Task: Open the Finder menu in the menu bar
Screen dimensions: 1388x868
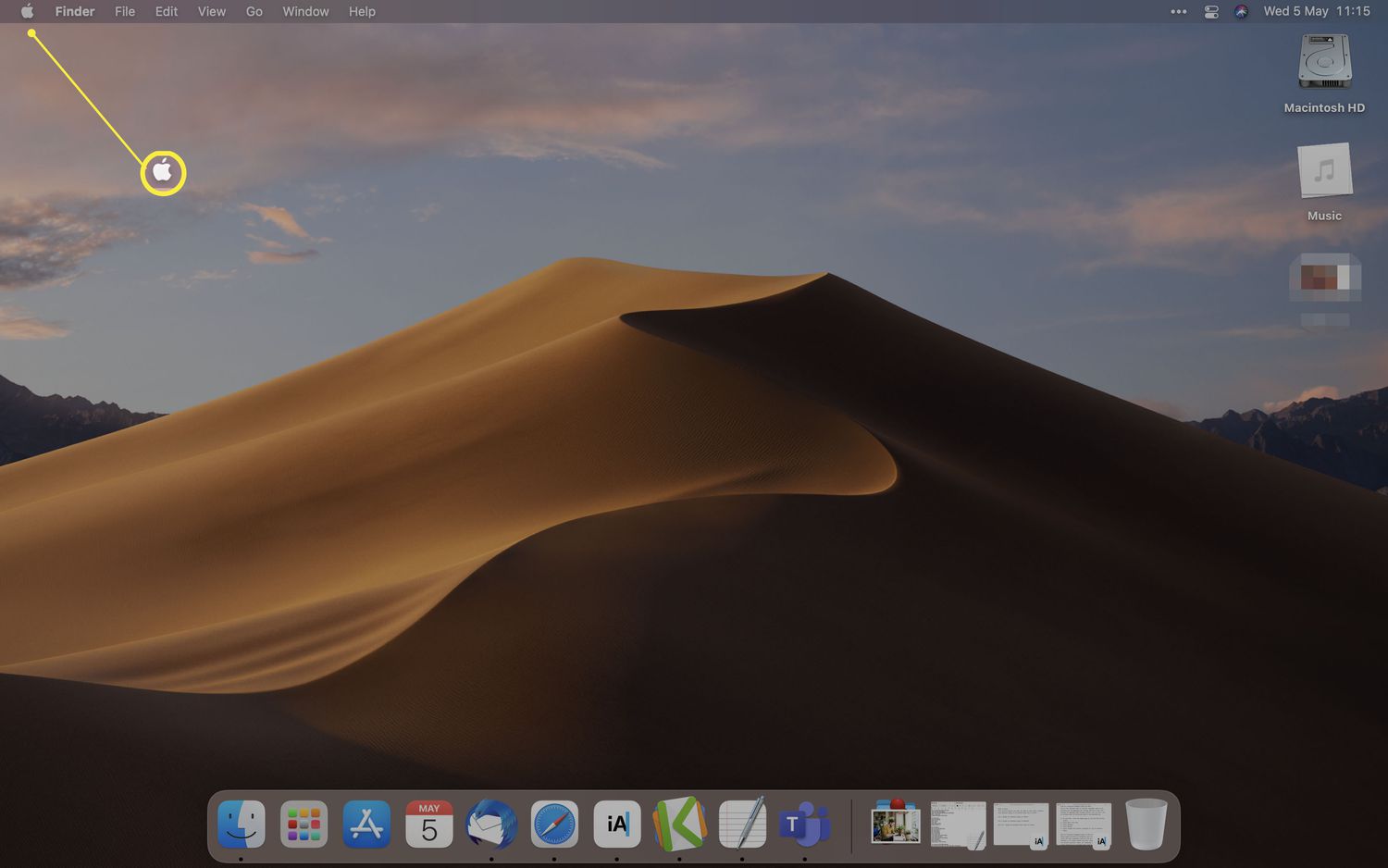Action: [x=74, y=11]
